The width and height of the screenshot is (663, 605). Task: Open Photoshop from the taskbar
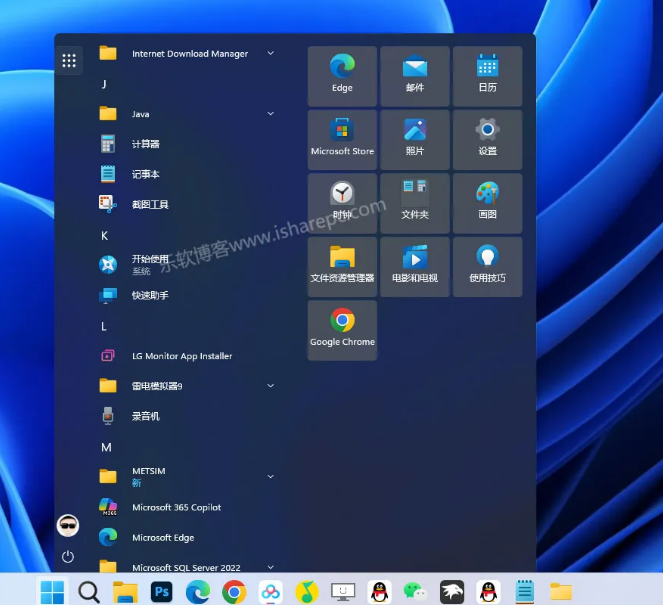pyautogui.click(x=161, y=592)
